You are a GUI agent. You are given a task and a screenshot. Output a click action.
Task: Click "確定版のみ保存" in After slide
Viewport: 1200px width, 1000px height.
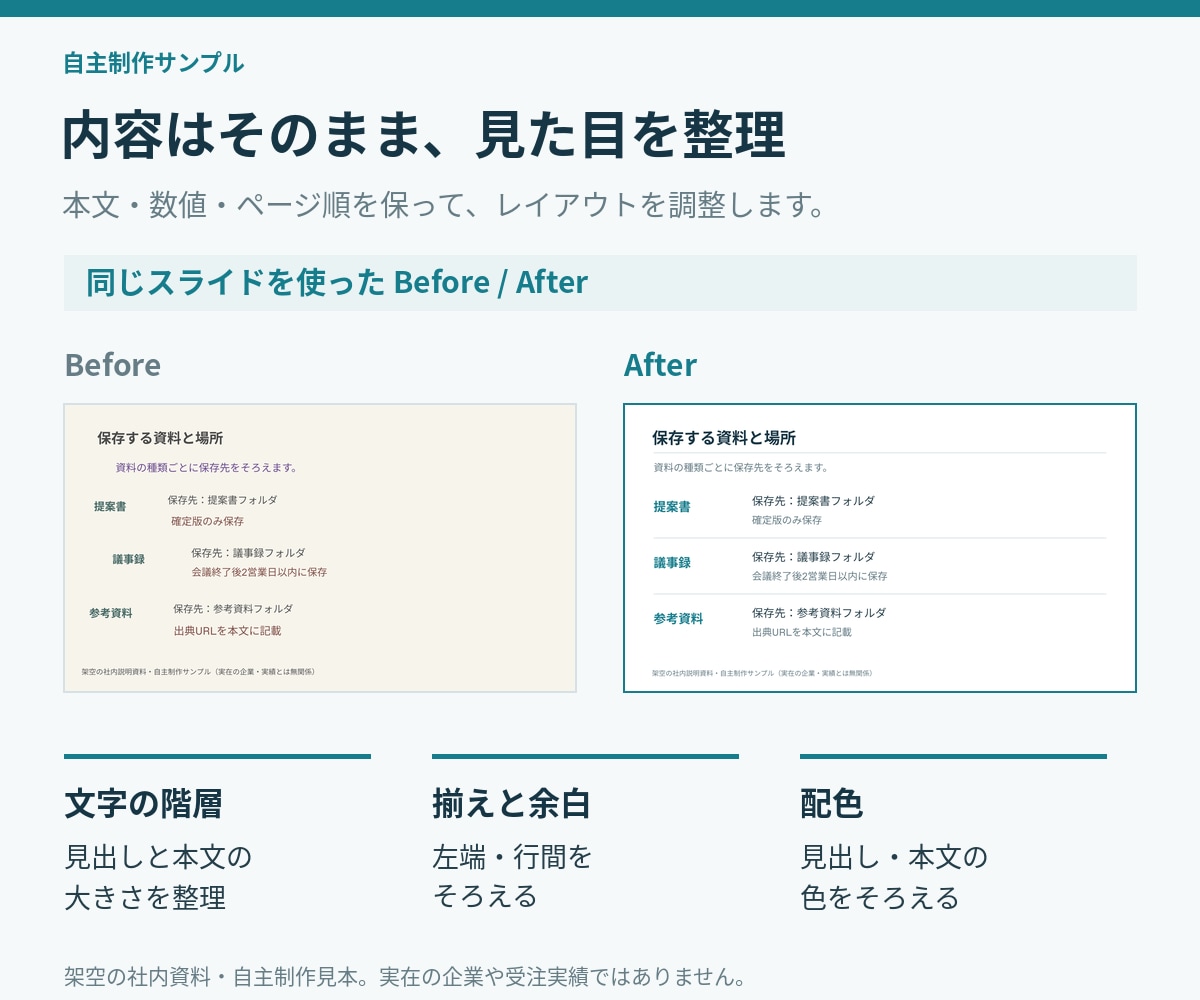tap(787, 520)
